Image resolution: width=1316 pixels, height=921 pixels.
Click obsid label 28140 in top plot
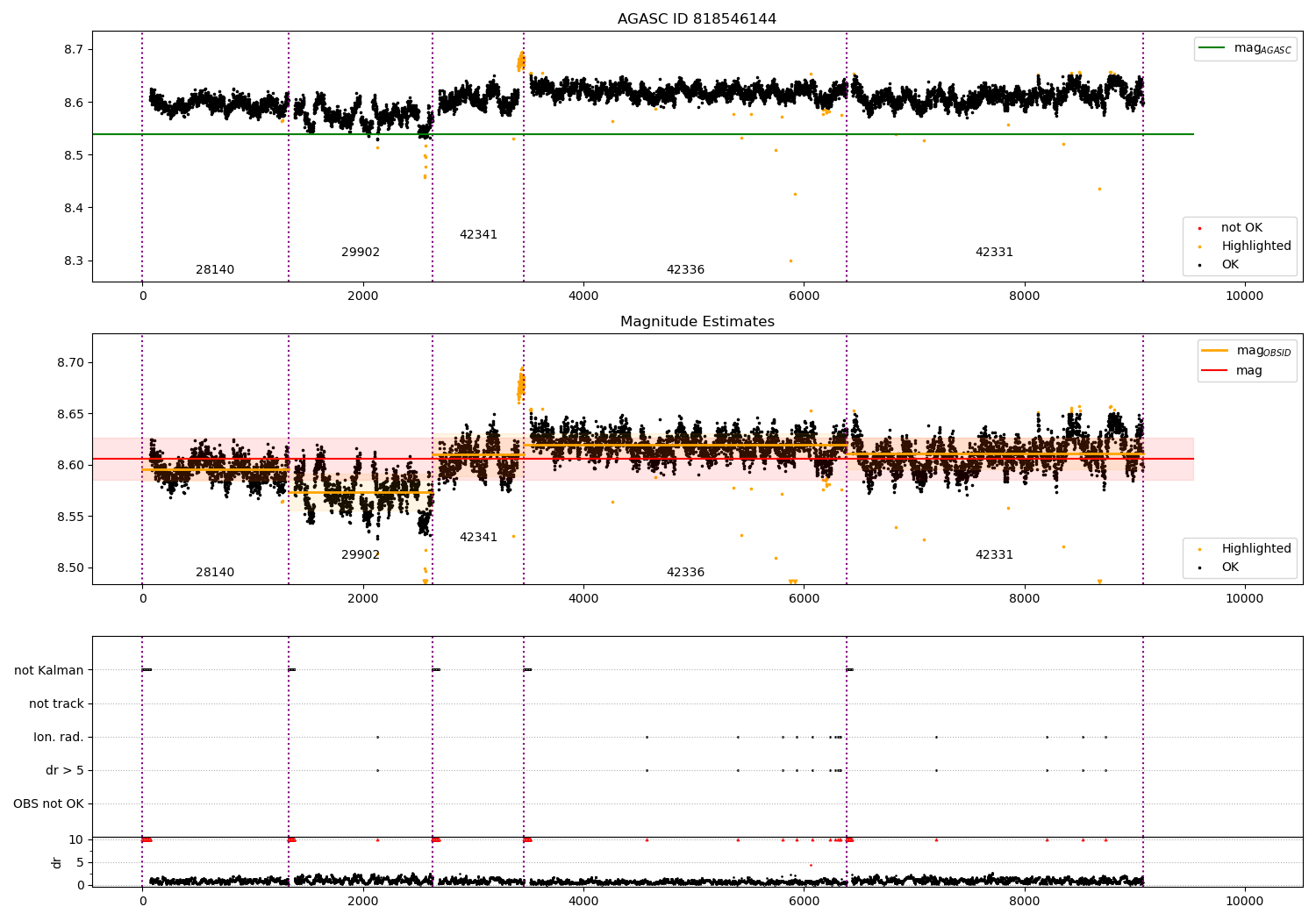(x=215, y=270)
